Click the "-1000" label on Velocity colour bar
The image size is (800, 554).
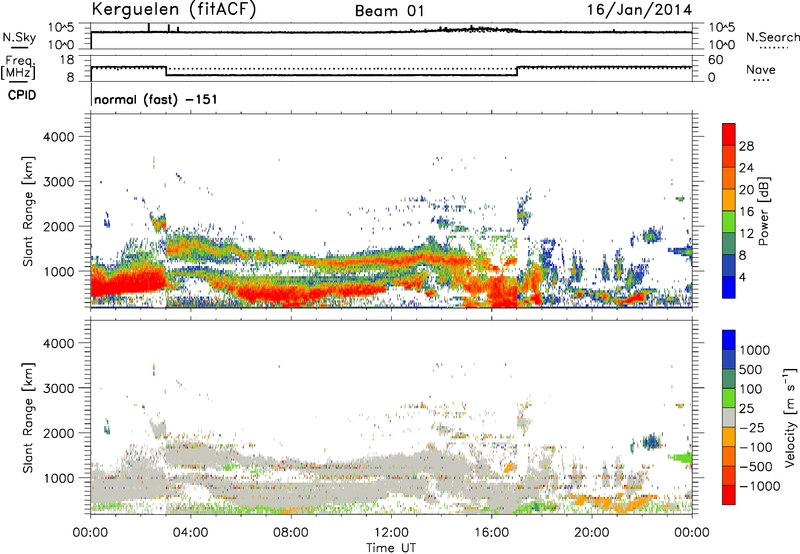coord(759,486)
